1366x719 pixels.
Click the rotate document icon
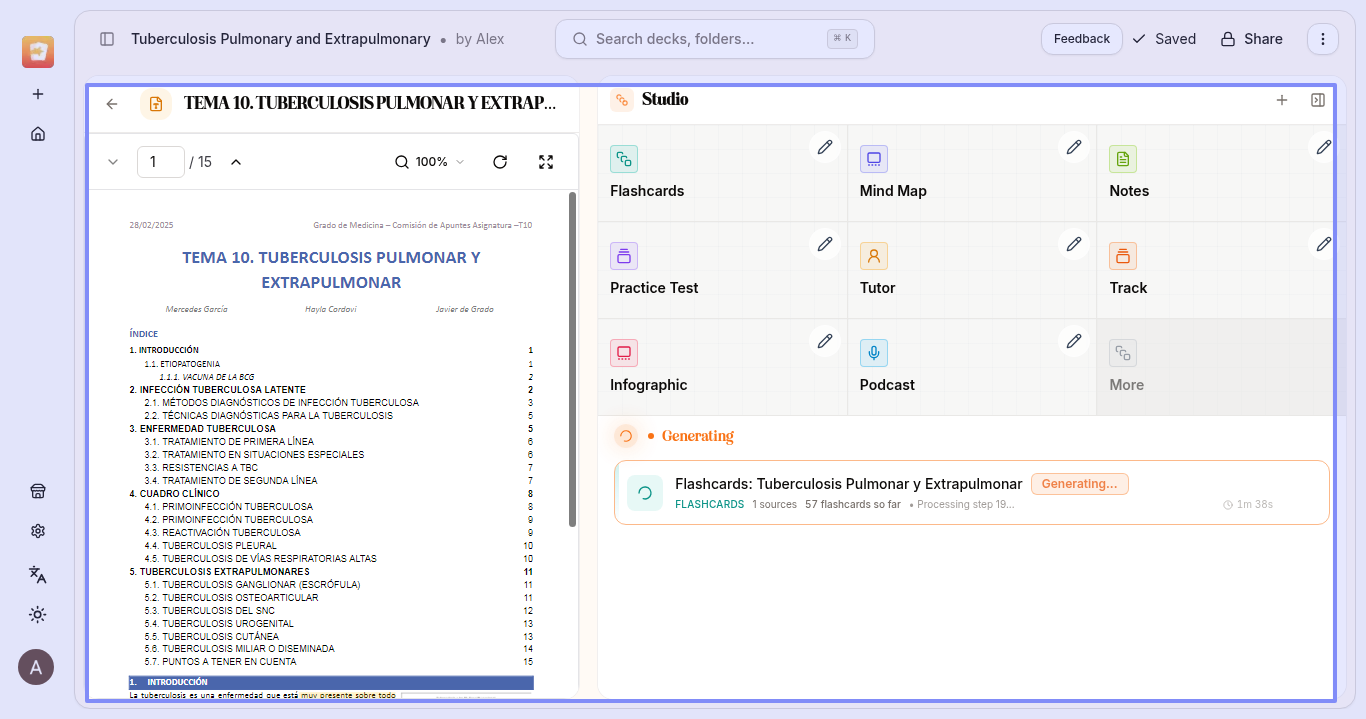tap(500, 162)
